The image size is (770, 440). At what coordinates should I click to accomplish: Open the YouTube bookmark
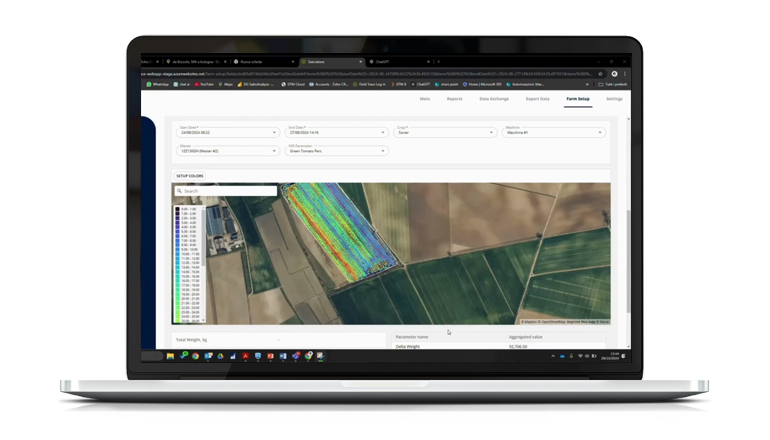[209, 85]
